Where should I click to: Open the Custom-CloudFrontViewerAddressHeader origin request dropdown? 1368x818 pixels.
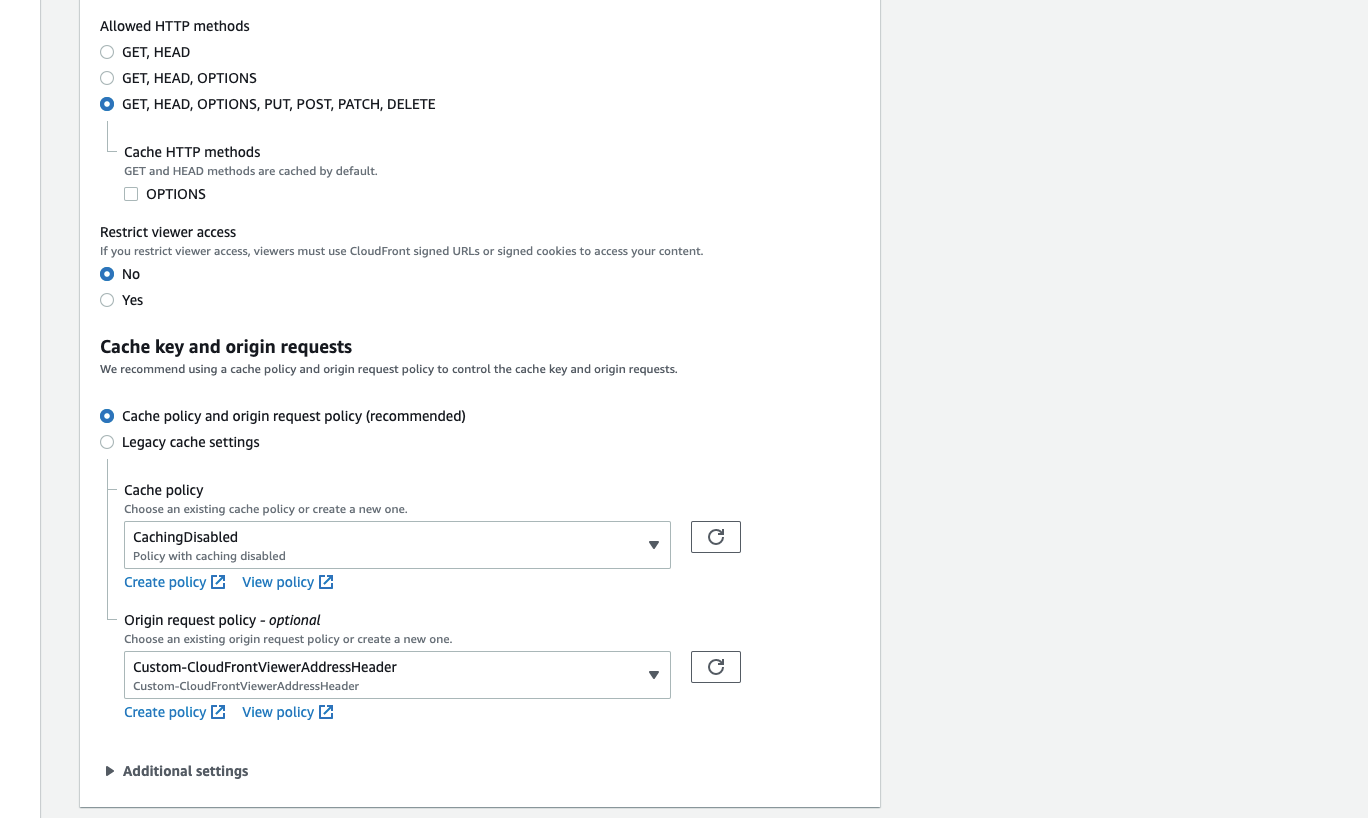coord(397,675)
